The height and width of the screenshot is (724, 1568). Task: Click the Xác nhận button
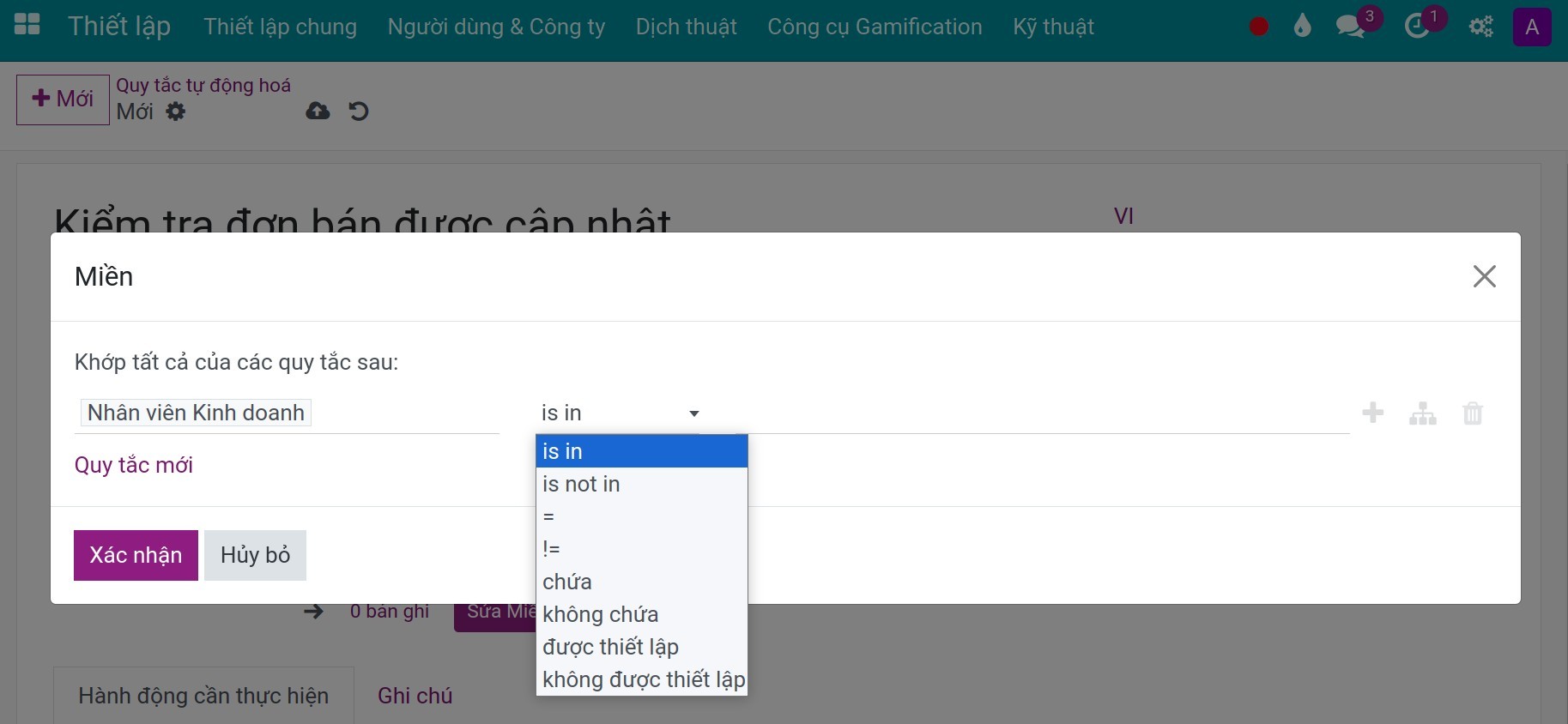click(x=136, y=555)
